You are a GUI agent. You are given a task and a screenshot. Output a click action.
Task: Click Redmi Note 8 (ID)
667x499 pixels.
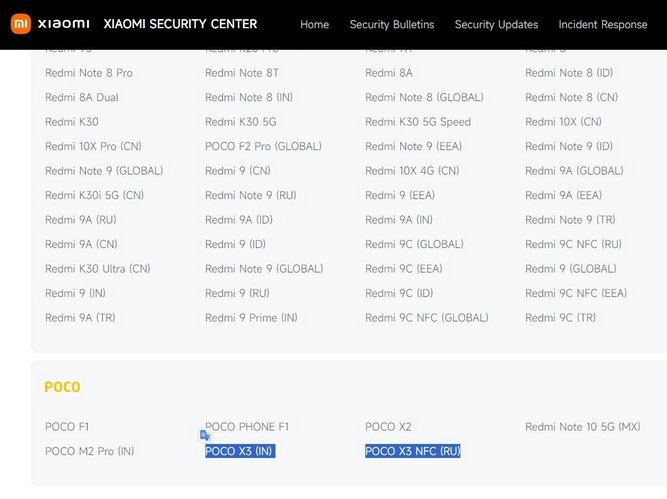[x=569, y=73]
